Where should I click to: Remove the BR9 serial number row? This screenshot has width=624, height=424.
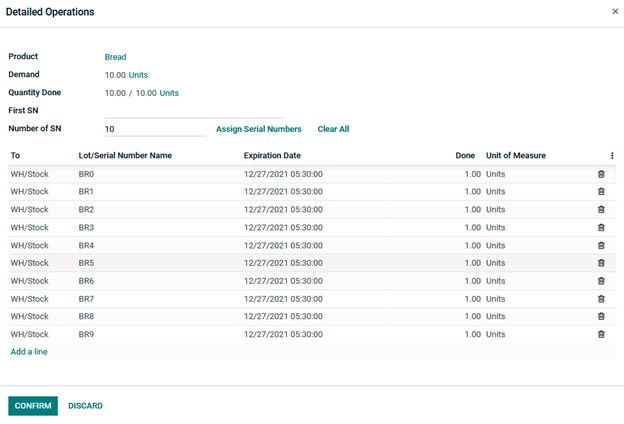point(601,334)
